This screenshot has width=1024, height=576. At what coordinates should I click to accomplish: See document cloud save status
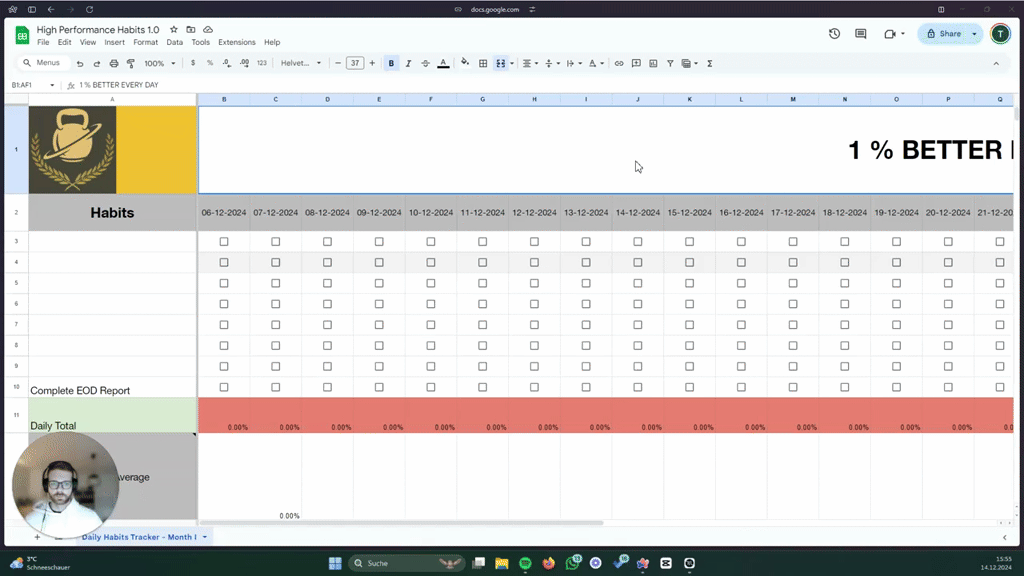point(208,29)
